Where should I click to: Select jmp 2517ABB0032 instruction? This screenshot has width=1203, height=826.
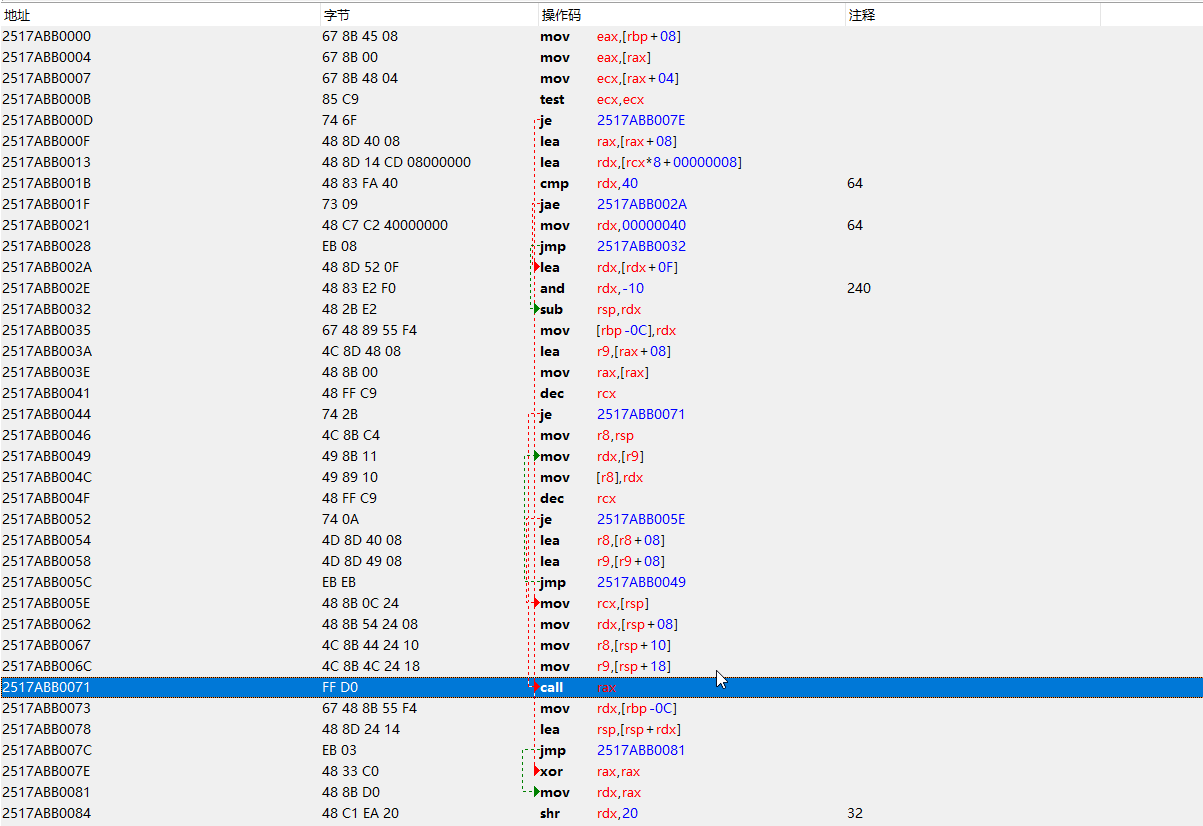[x=613, y=246]
